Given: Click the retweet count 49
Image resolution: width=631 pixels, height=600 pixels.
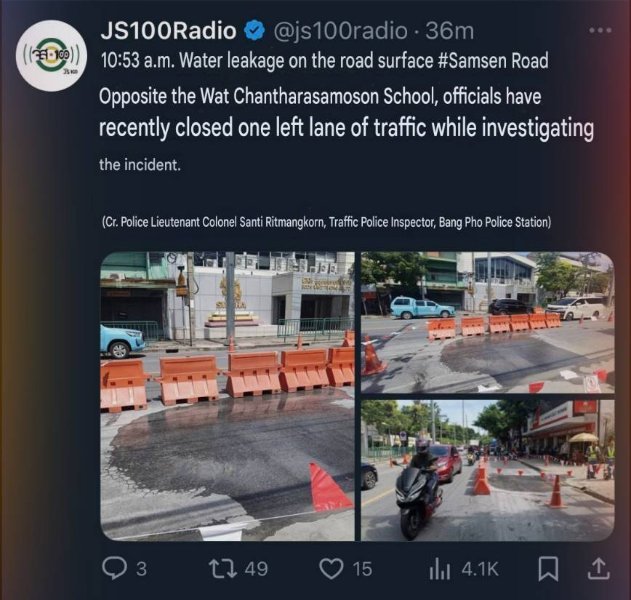Looking at the screenshot, I should click(x=256, y=569).
